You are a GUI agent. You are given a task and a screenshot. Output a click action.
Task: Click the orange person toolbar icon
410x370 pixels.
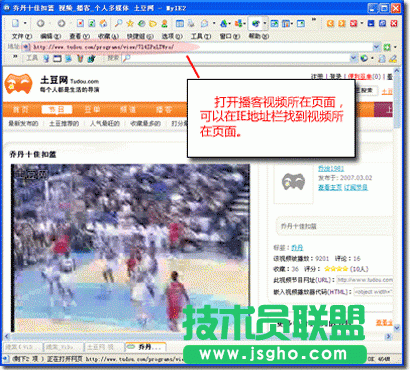click(164, 23)
